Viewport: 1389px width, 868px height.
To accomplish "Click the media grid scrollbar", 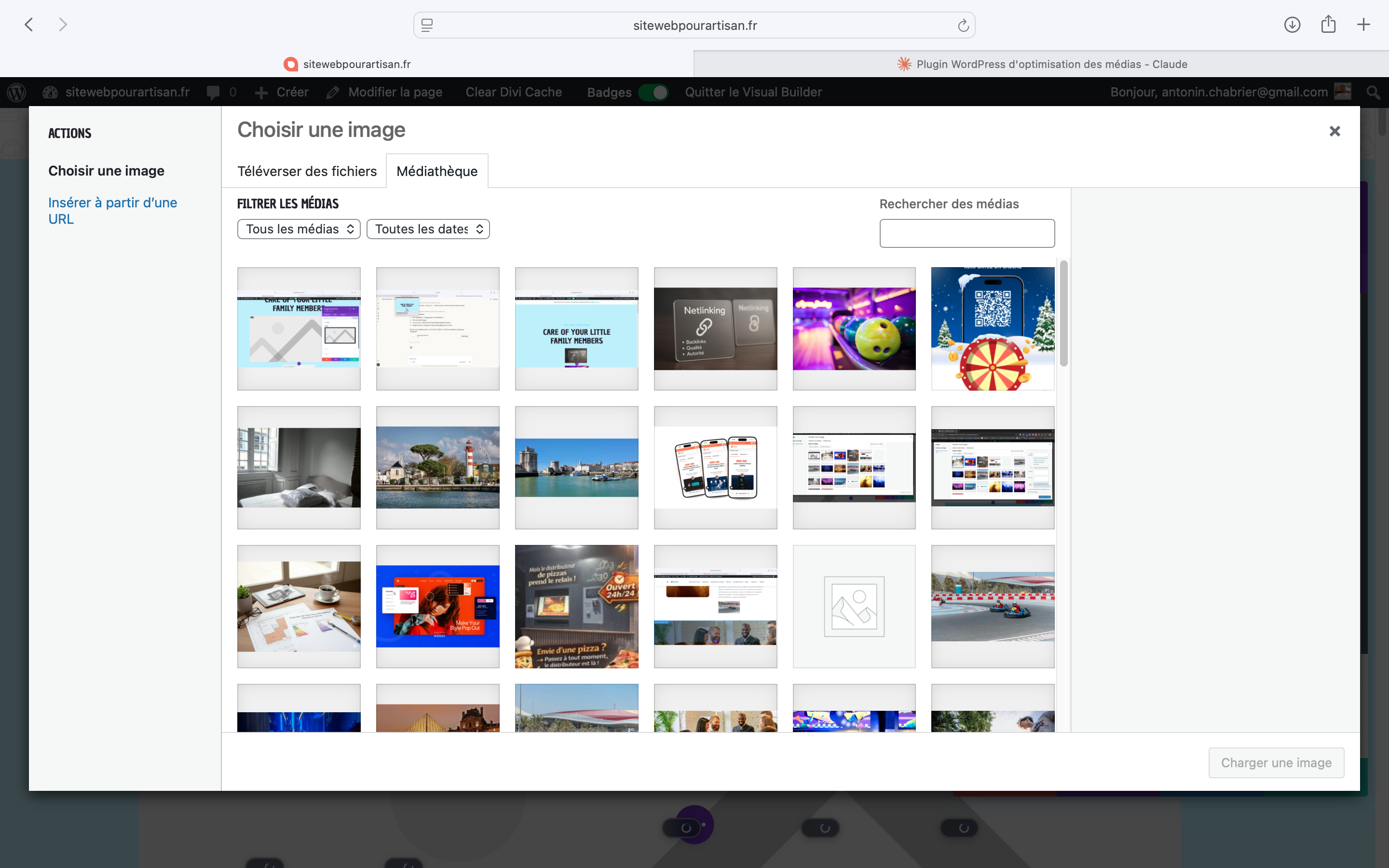I will [1063, 313].
